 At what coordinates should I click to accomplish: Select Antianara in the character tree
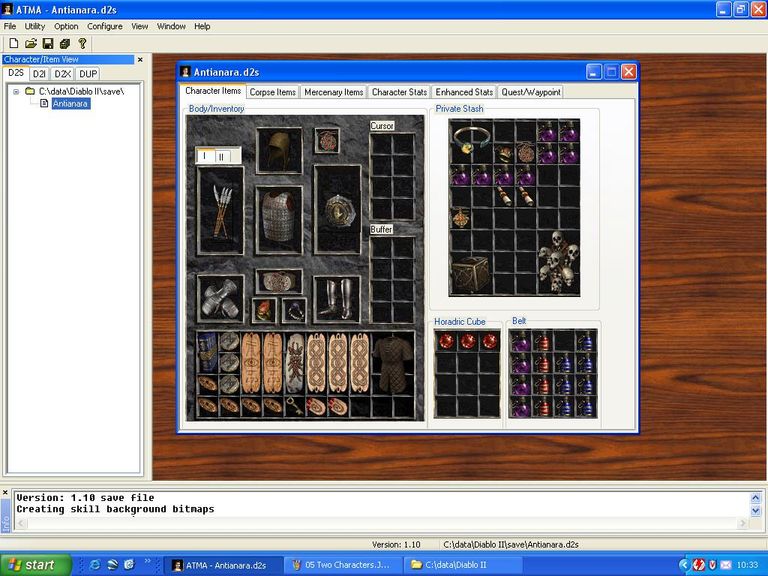point(71,103)
